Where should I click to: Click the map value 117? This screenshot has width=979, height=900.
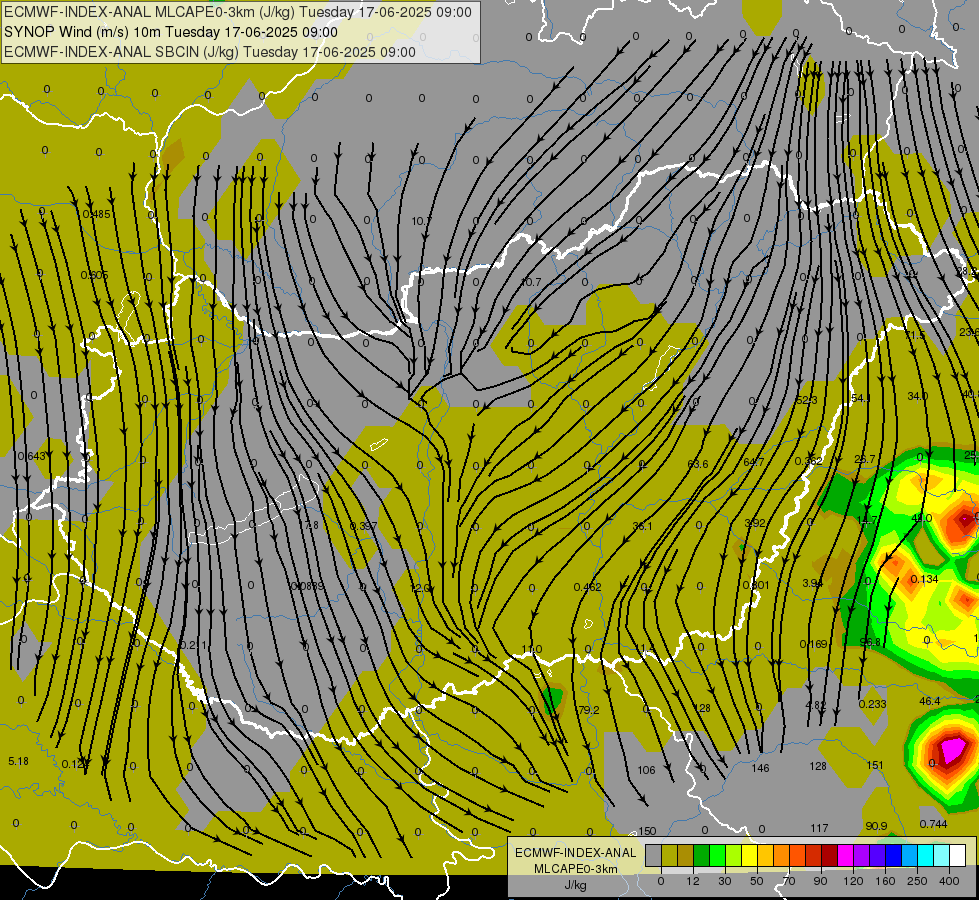[x=819, y=828]
